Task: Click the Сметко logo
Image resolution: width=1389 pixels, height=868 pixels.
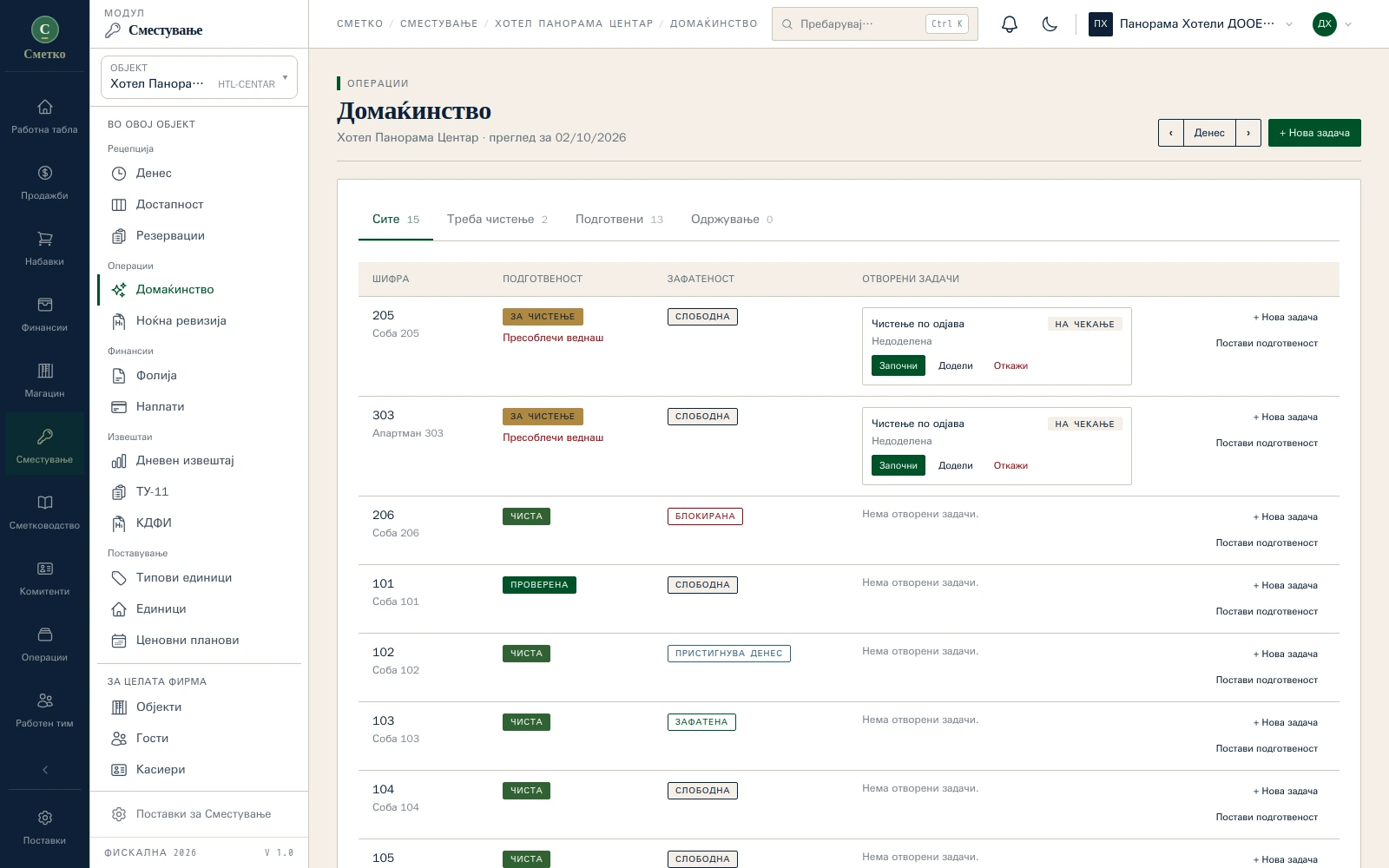Action: pos(44,38)
